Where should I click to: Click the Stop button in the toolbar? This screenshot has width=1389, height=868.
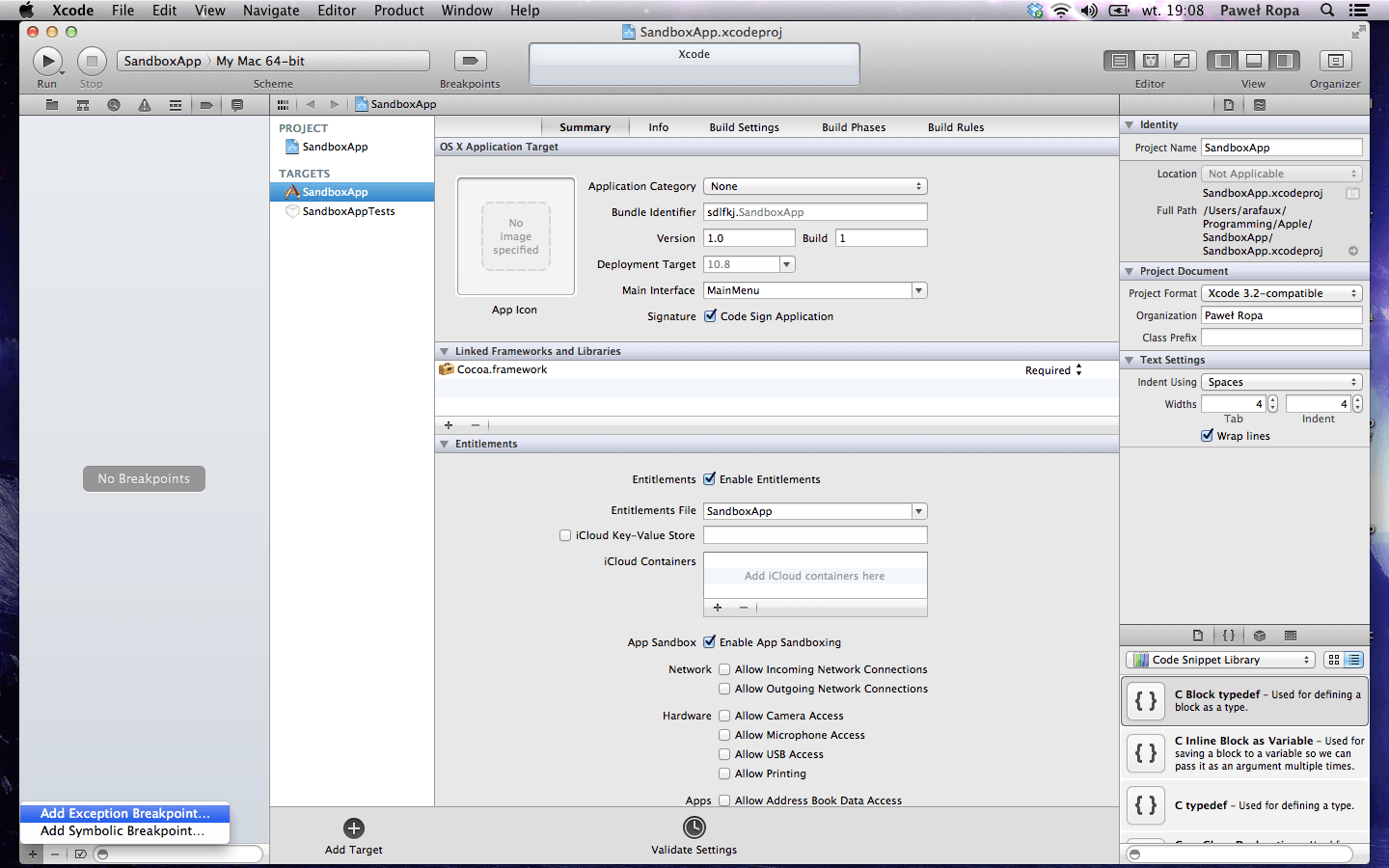click(x=92, y=61)
